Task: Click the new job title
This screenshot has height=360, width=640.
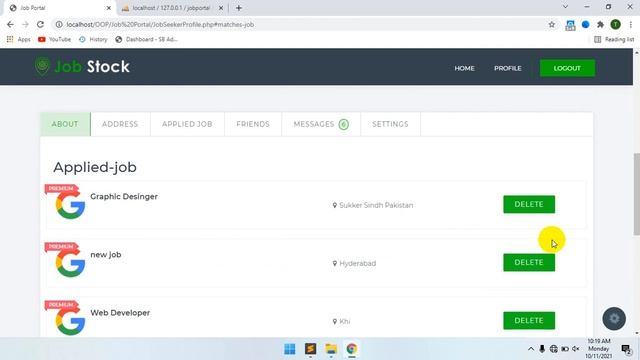Action: (x=106, y=255)
